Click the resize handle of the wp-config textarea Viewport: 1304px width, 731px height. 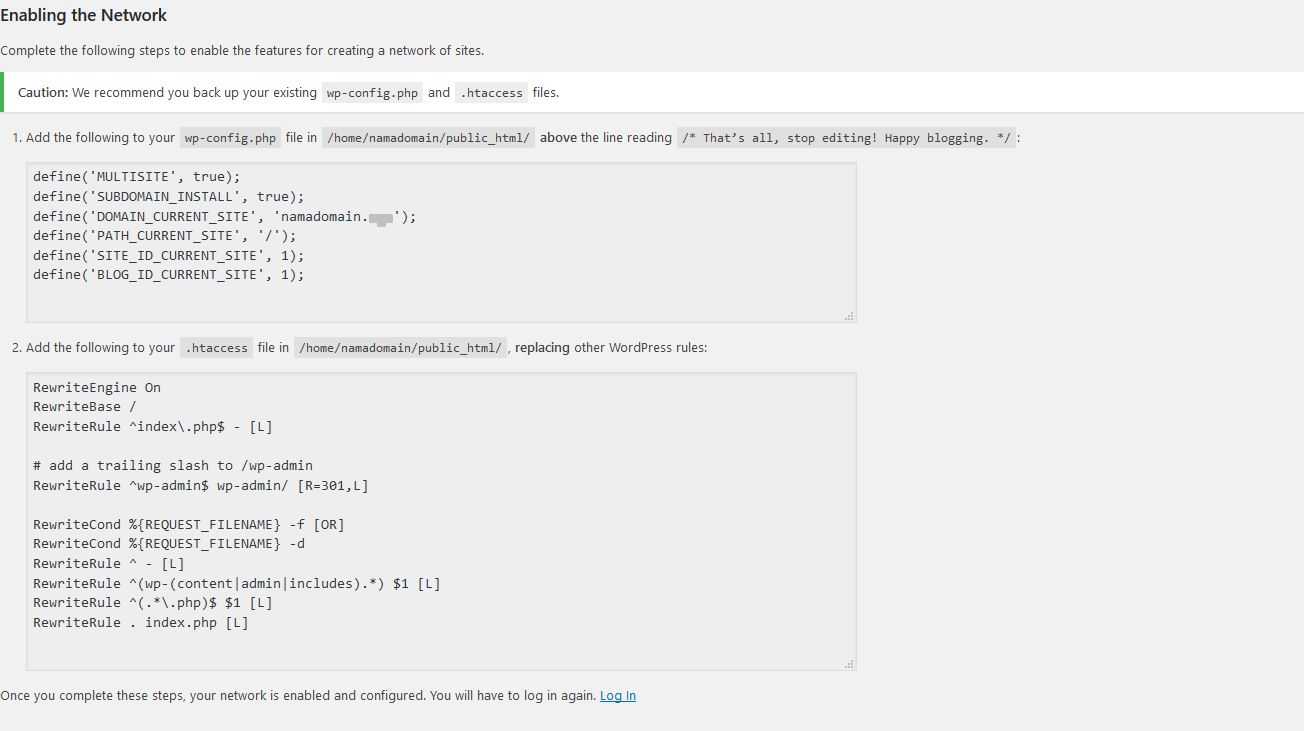tap(849, 316)
